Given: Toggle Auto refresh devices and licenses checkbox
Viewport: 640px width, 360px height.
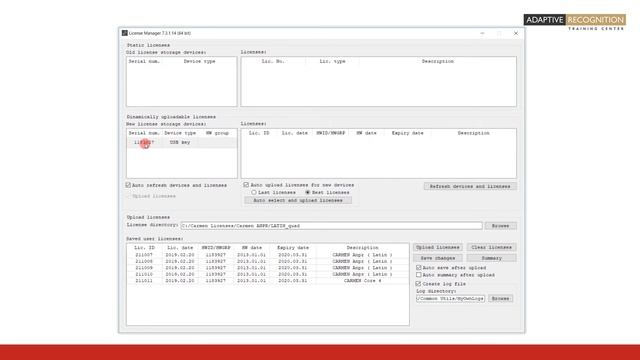Looking at the screenshot, I should point(128,185).
